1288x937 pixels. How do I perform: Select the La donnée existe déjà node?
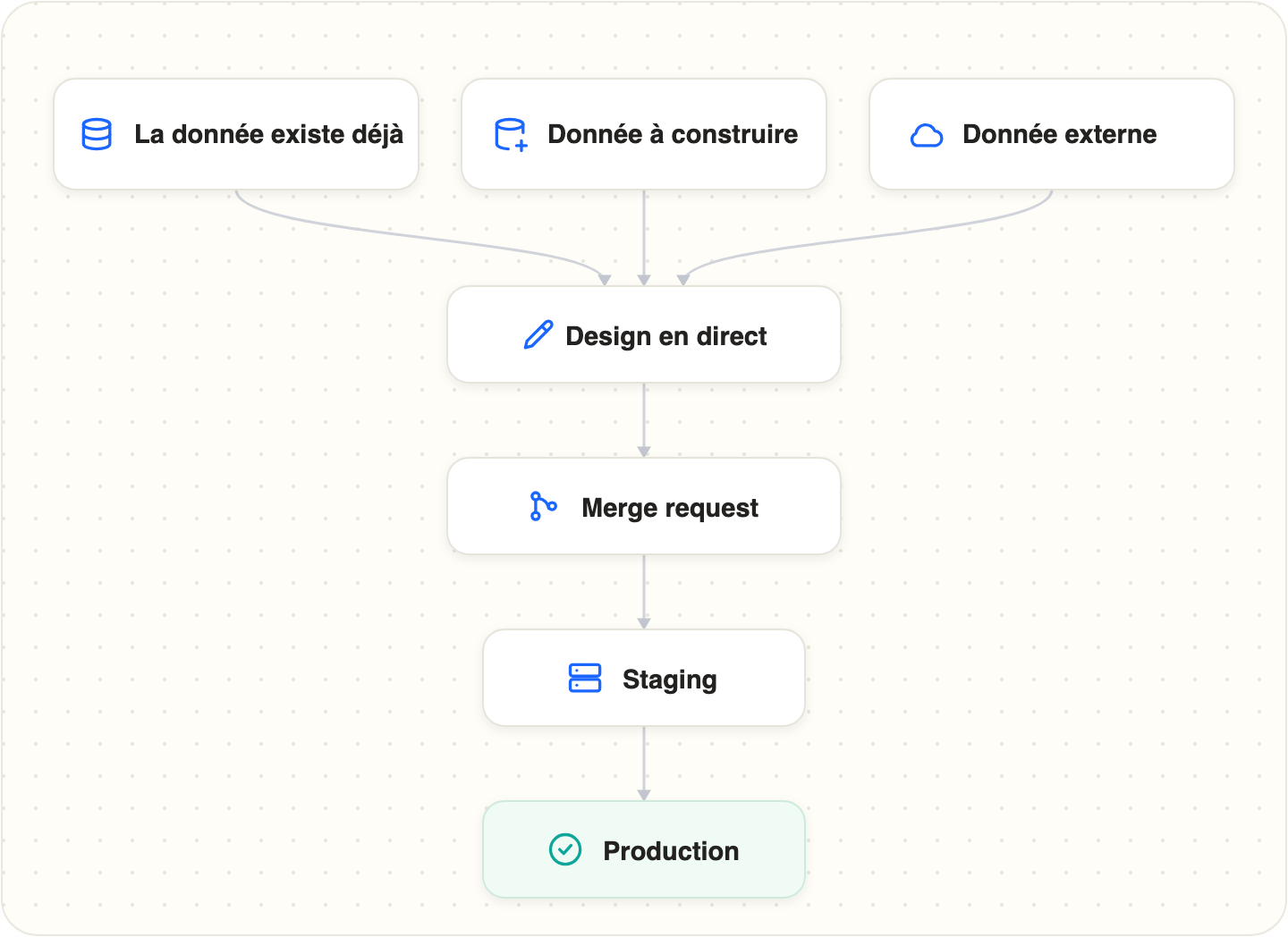(x=236, y=134)
